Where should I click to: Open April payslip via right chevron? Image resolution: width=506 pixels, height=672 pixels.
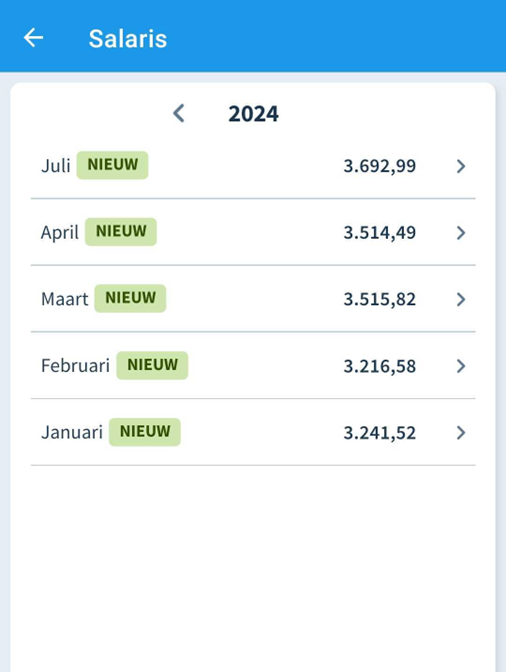tap(461, 233)
